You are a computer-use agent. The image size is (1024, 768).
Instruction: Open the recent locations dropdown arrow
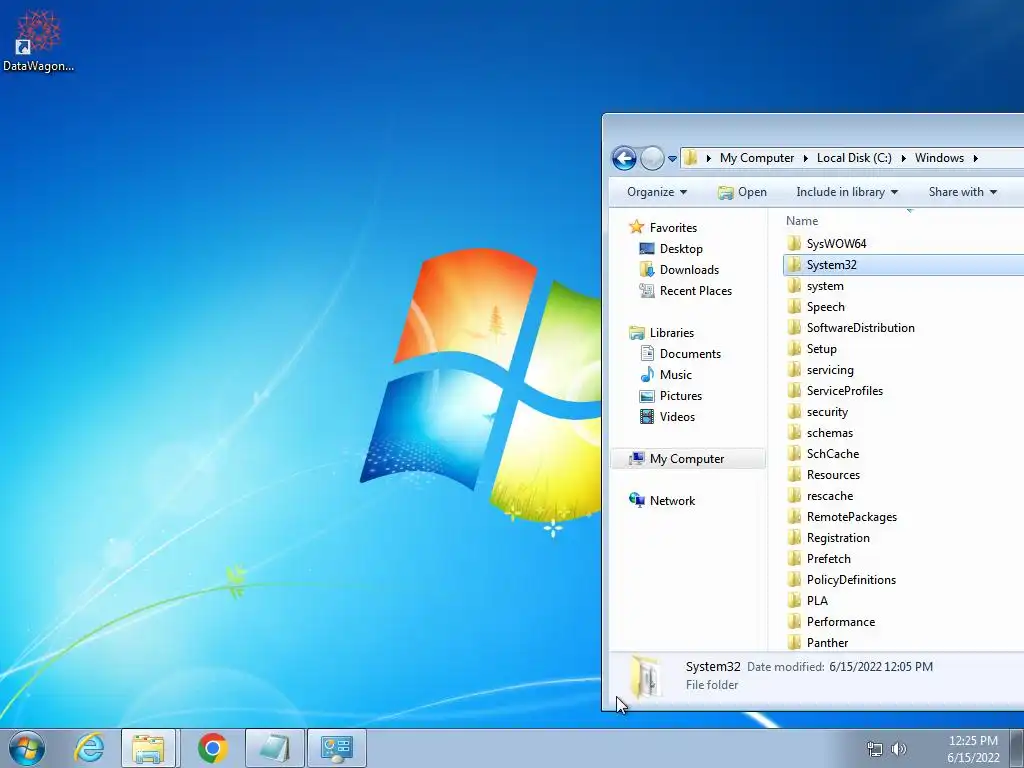[672, 159]
